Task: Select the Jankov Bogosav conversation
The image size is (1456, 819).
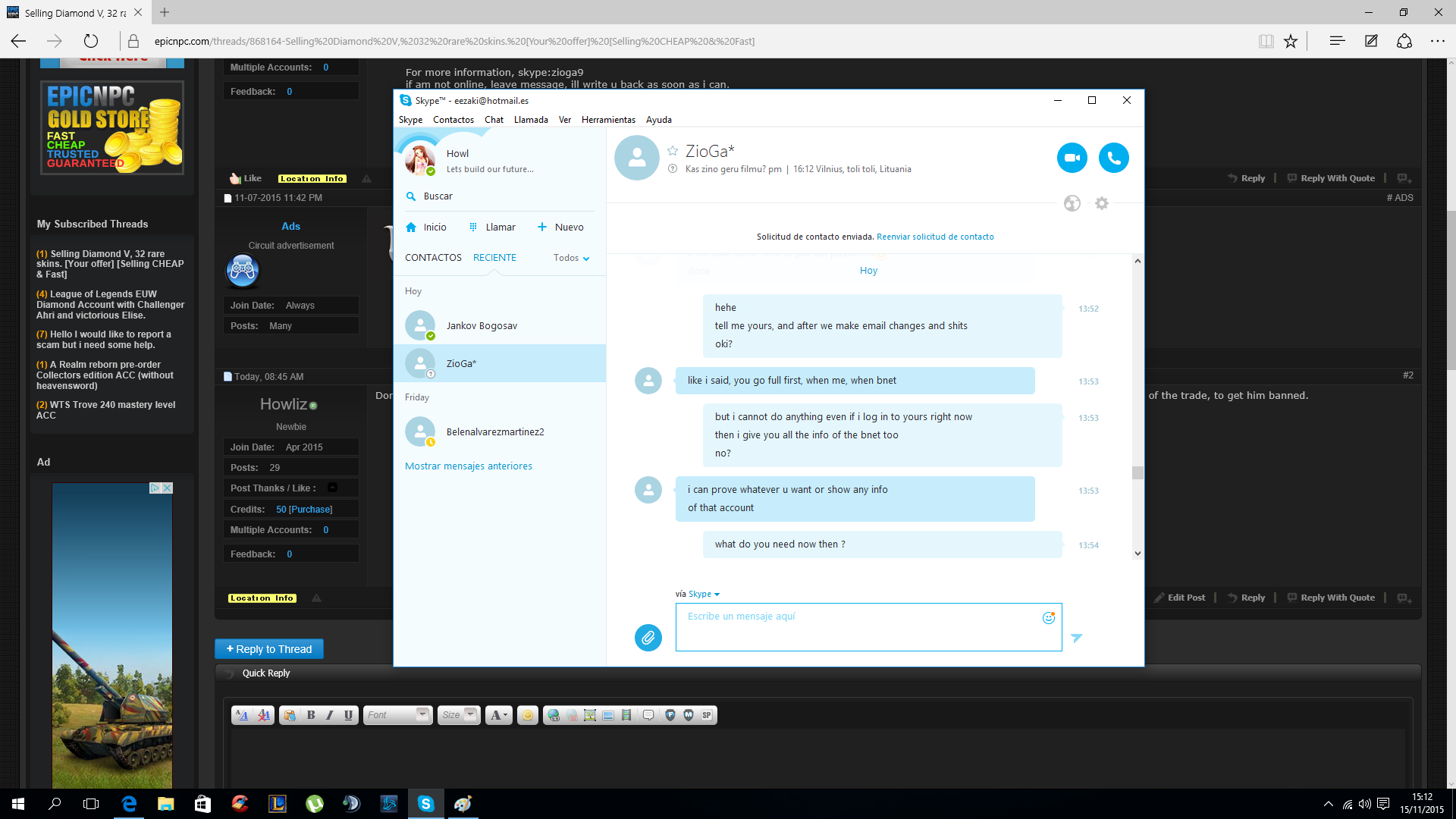Action: point(500,326)
